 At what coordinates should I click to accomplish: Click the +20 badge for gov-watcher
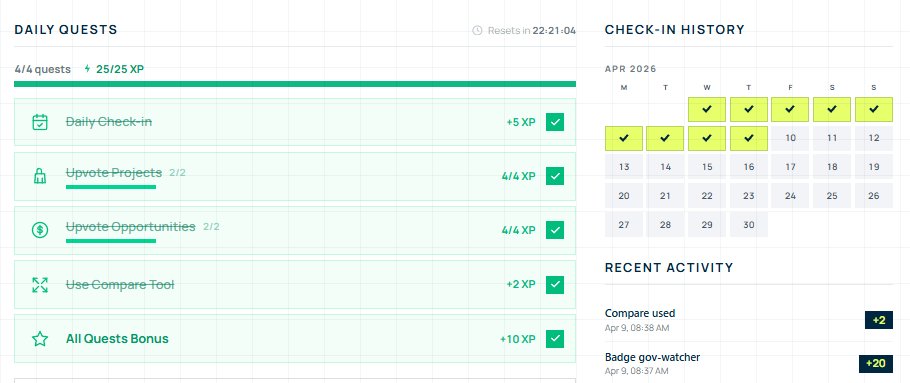click(x=876, y=363)
